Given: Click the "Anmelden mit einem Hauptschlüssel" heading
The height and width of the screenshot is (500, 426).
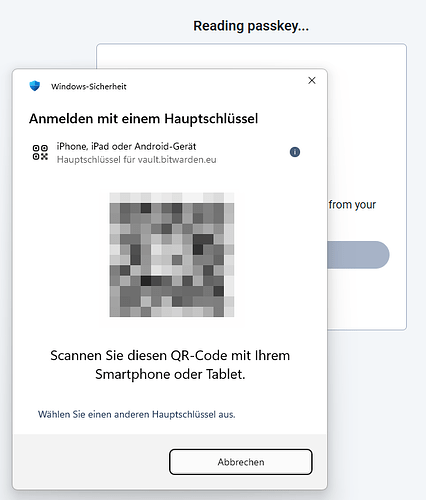Looking at the screenshot, I should (x=143, y=118).
